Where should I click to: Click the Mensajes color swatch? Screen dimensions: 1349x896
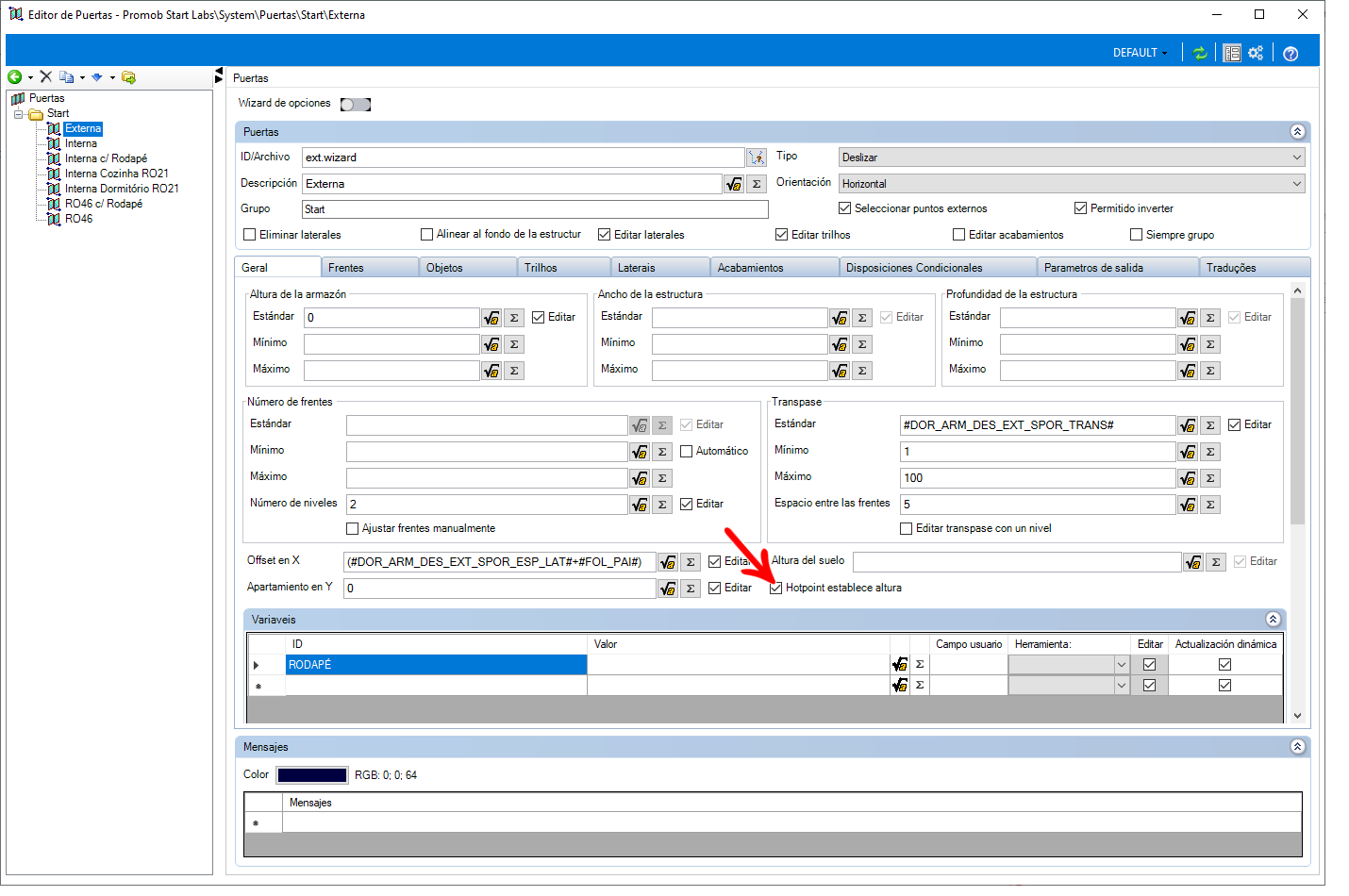[312, 775]
